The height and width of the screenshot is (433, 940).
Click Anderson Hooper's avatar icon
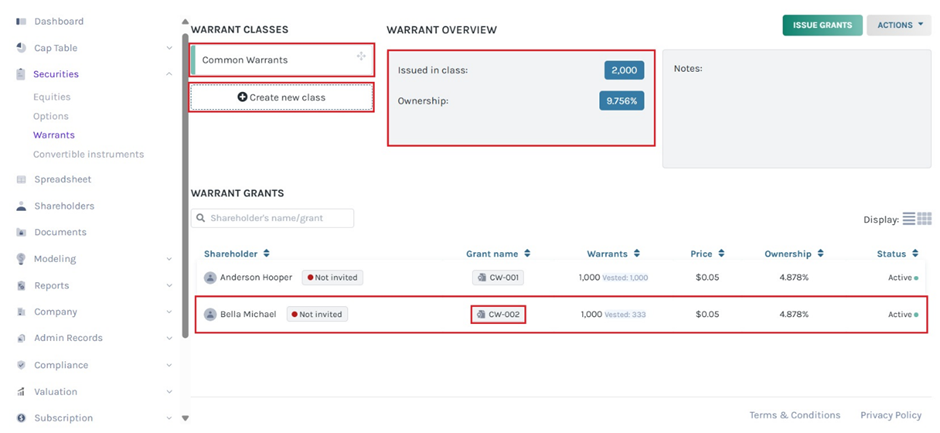coord(210,278)
